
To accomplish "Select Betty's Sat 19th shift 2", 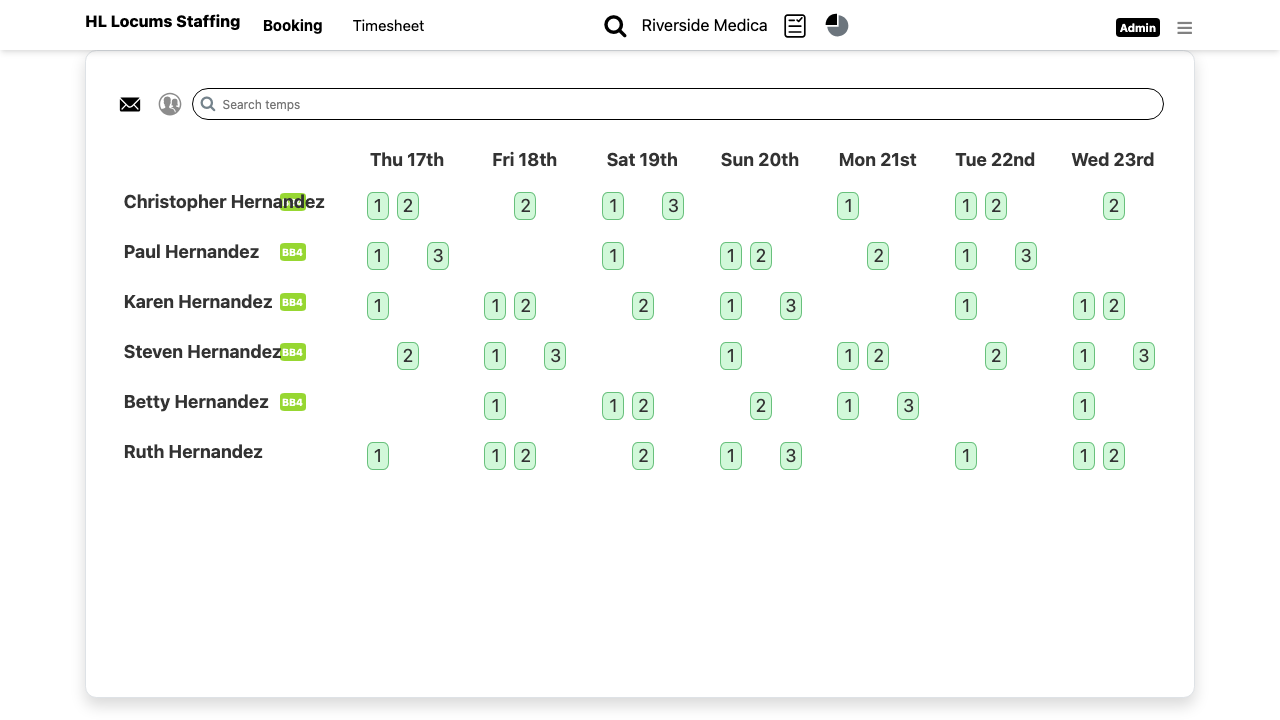I will tap(643, 406).
